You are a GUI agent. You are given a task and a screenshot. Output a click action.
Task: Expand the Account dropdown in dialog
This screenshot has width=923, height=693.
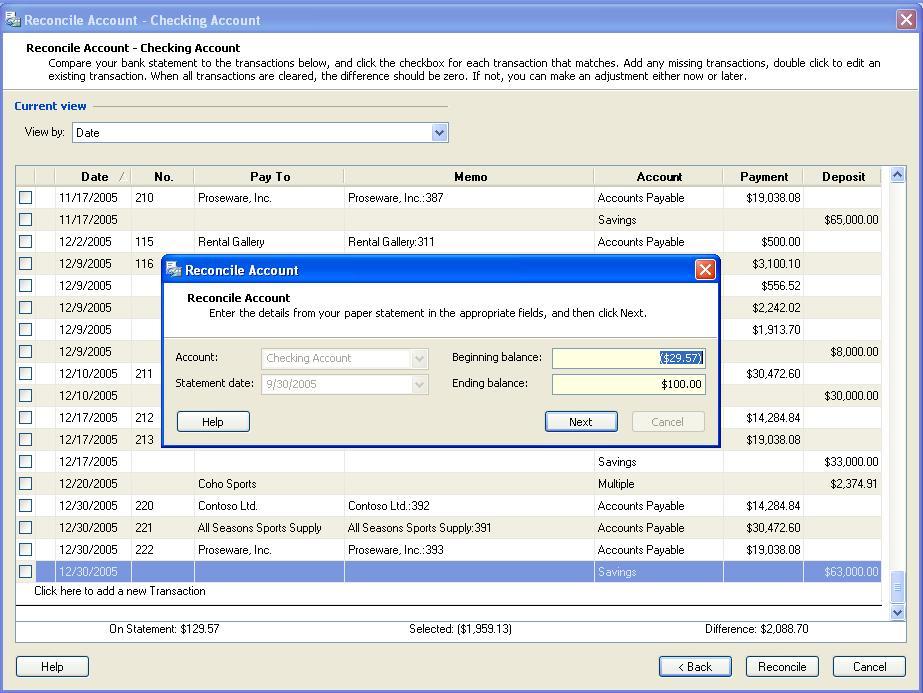pyautogui.click(x=420, y=358)
